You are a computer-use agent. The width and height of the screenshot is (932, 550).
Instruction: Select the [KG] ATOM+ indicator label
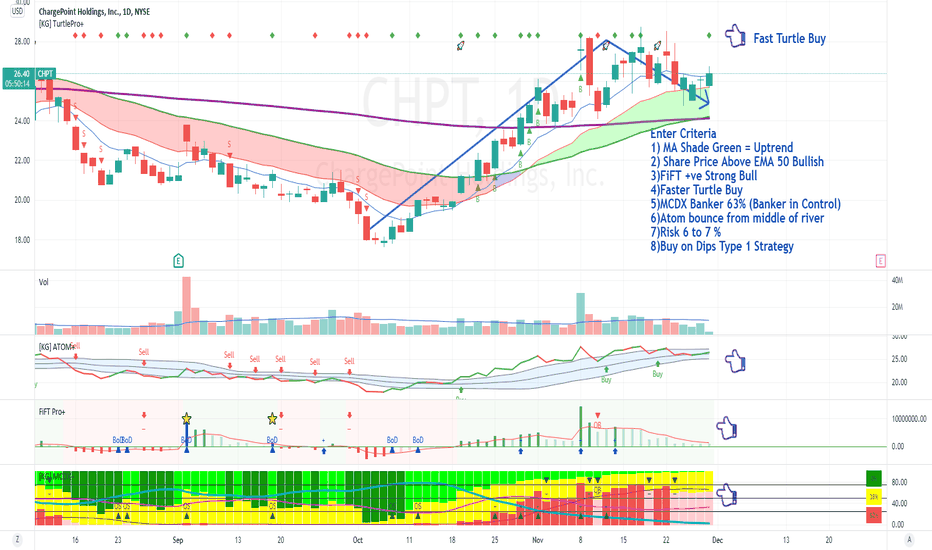pos(57,347)
